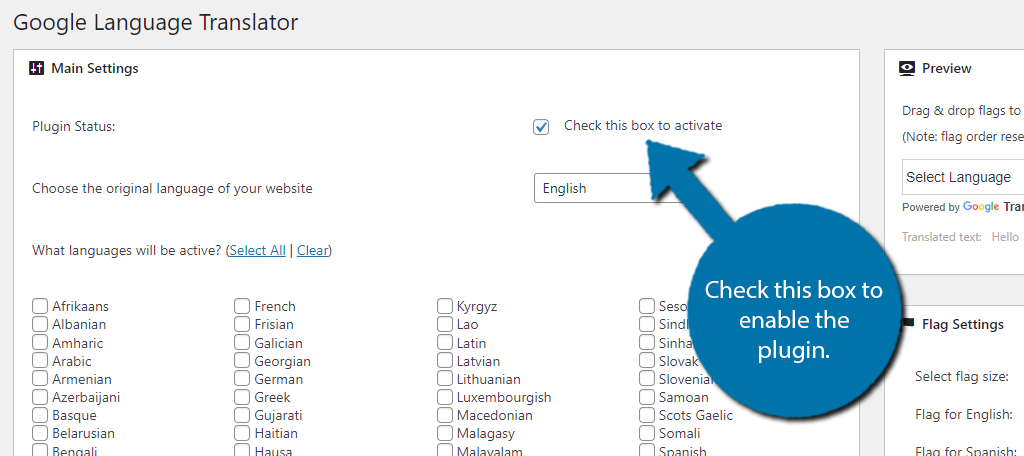Toggle the Plugin Status activate checkbox

tap(541, 127)
